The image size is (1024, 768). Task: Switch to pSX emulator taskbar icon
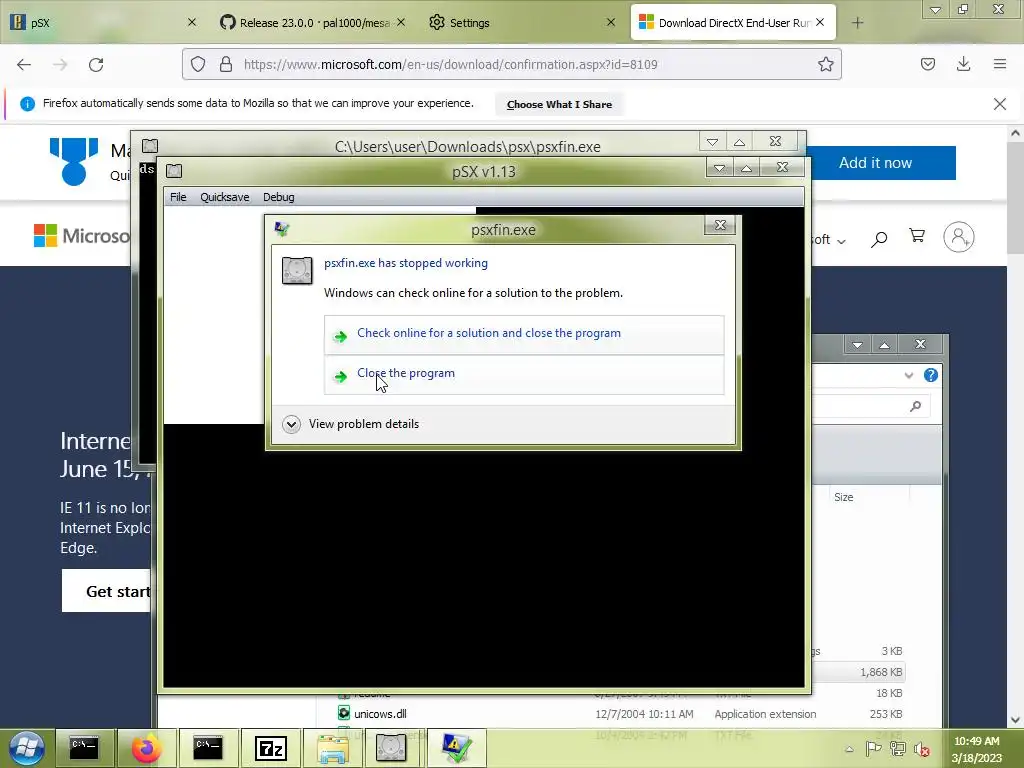[x=391, y=748]
